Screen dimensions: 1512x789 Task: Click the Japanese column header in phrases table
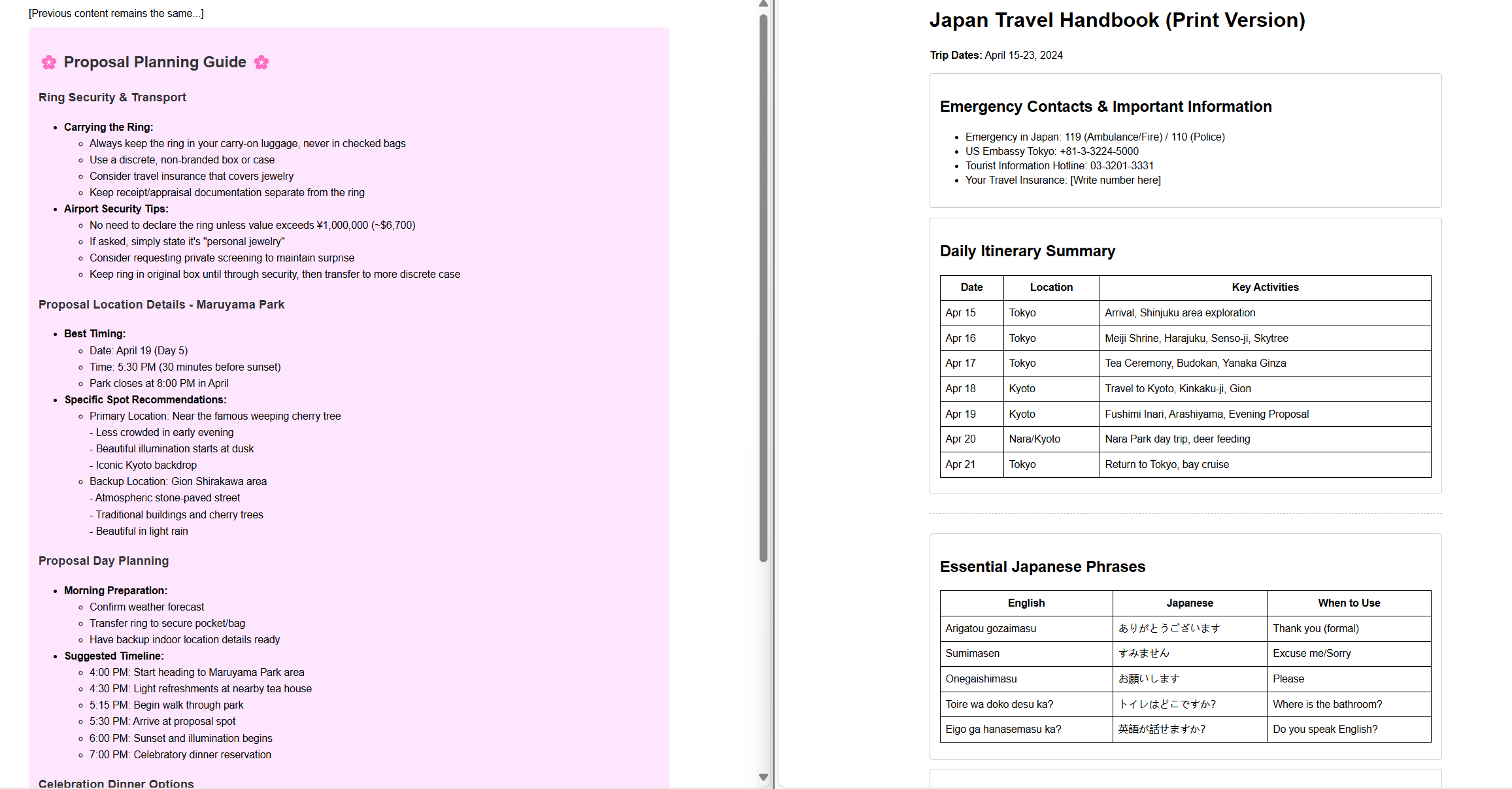tap(1190, 603)
